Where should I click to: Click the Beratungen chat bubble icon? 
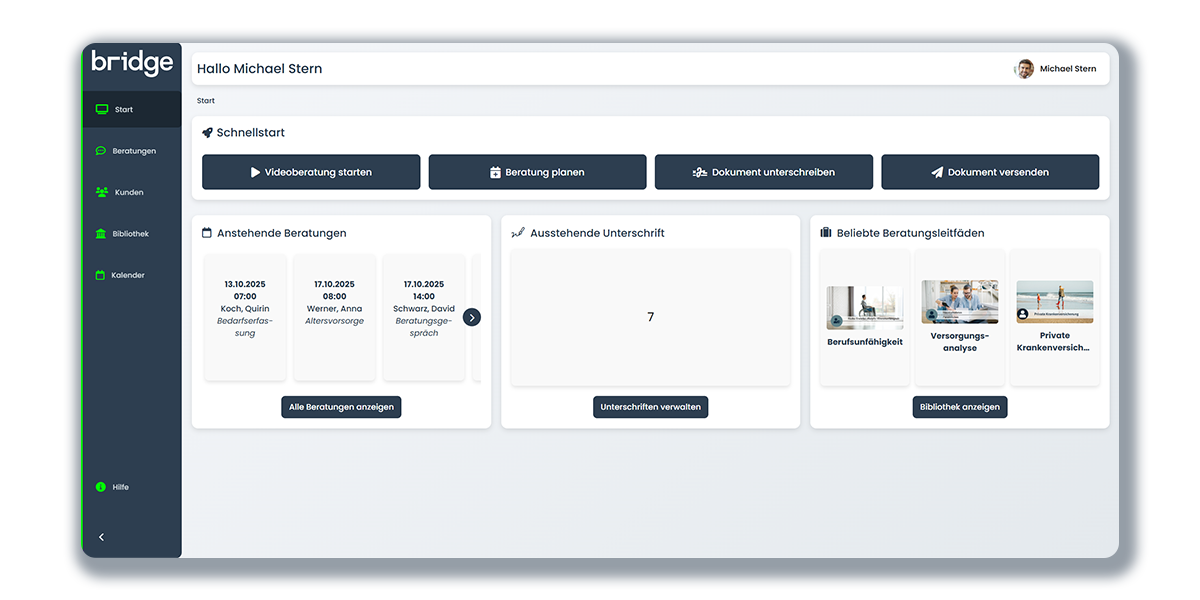pyautogui.click(x=101, y=151)
